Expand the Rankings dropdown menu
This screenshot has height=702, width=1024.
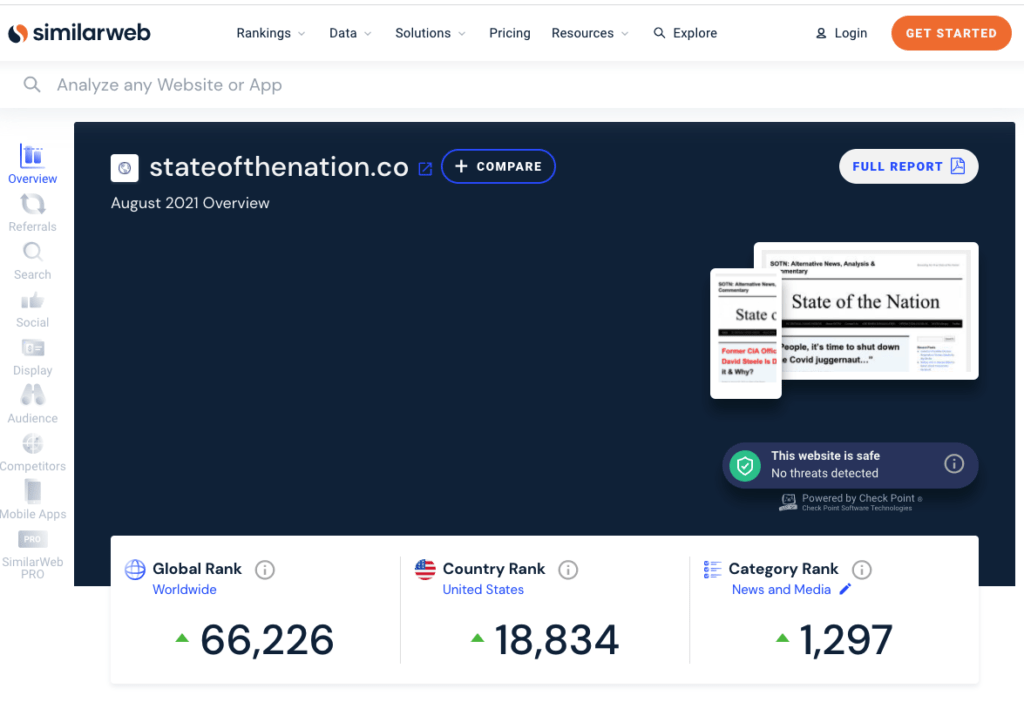[271, 33]
